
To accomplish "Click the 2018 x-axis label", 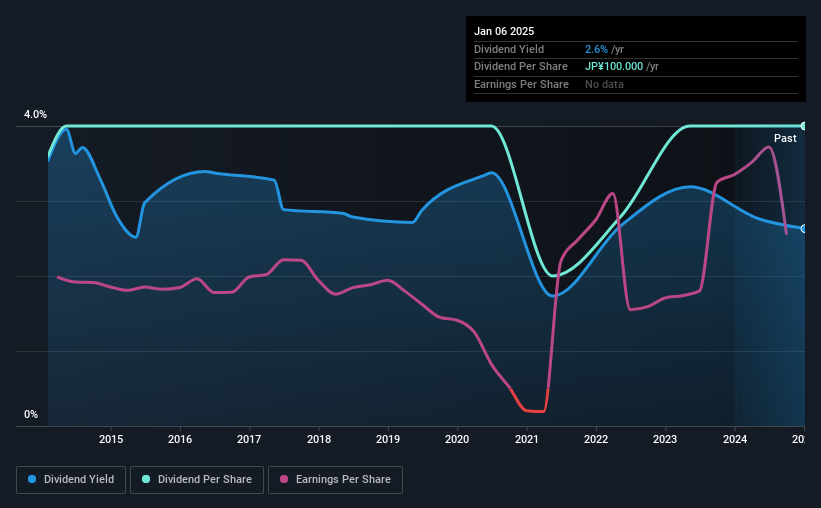I will (319, 439).
